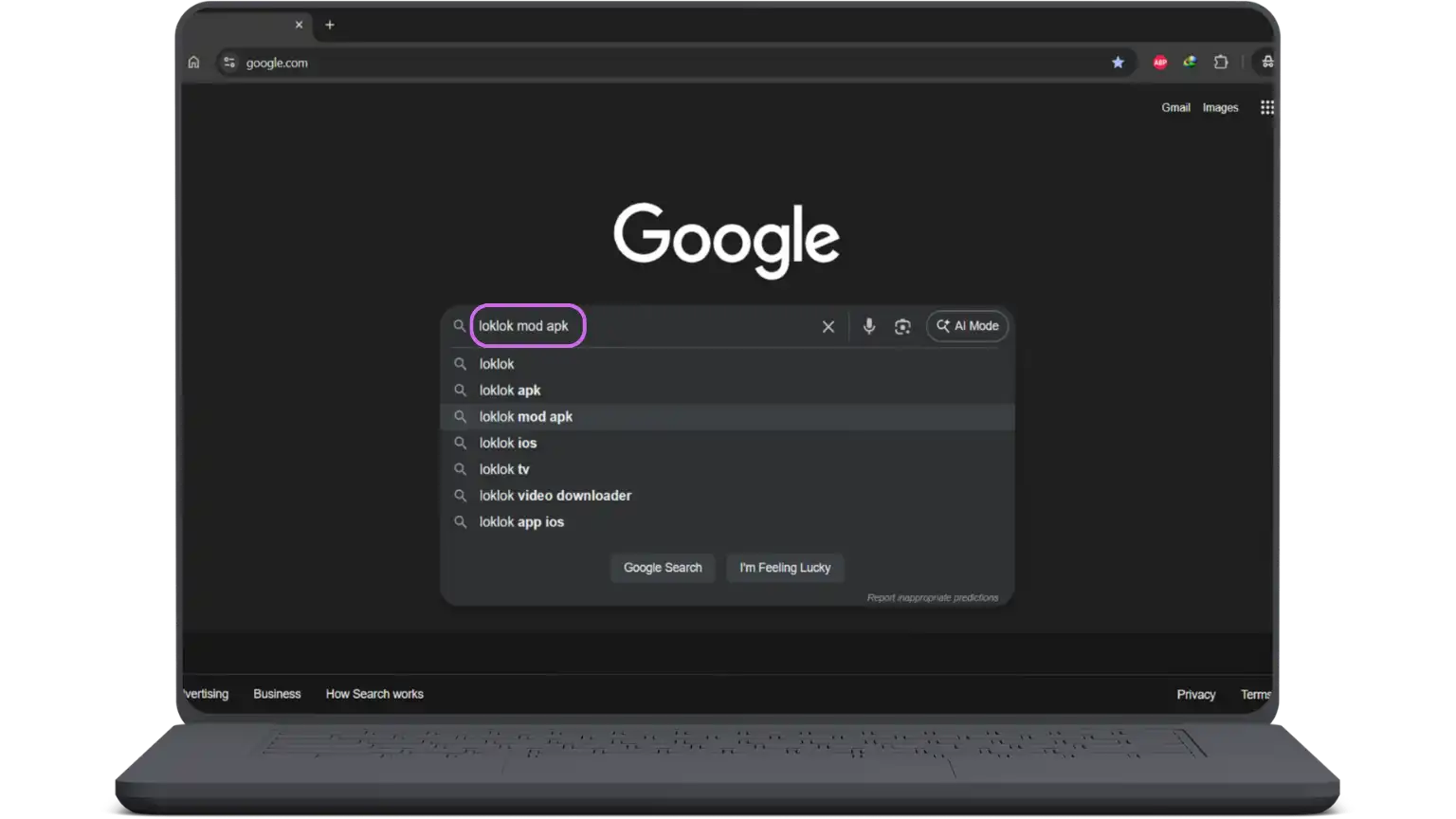Open the Images link
This screenshot has width=1456, height=819.
click(1220, 108)
